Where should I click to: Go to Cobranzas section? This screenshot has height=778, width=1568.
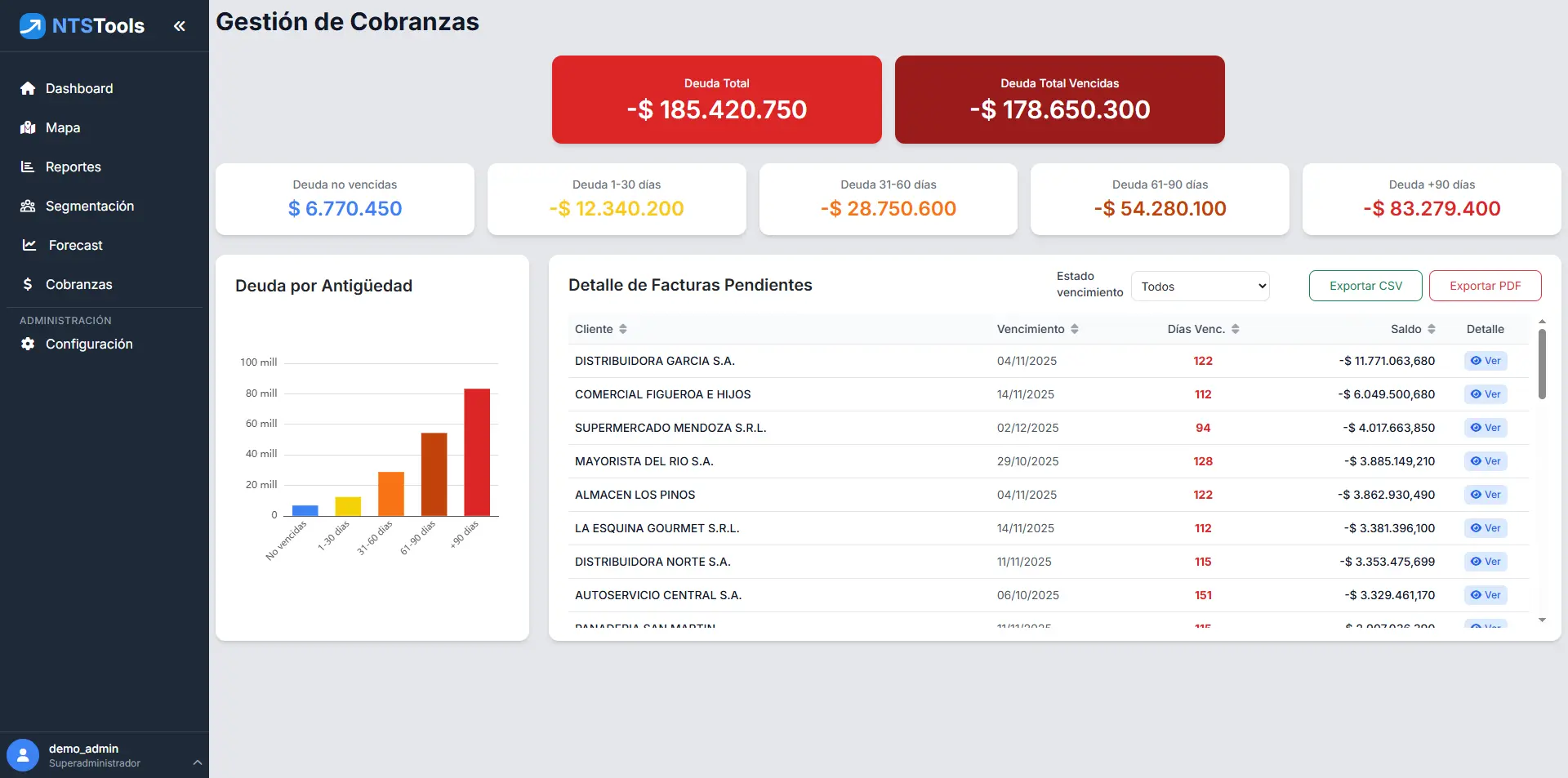point(78,284)
